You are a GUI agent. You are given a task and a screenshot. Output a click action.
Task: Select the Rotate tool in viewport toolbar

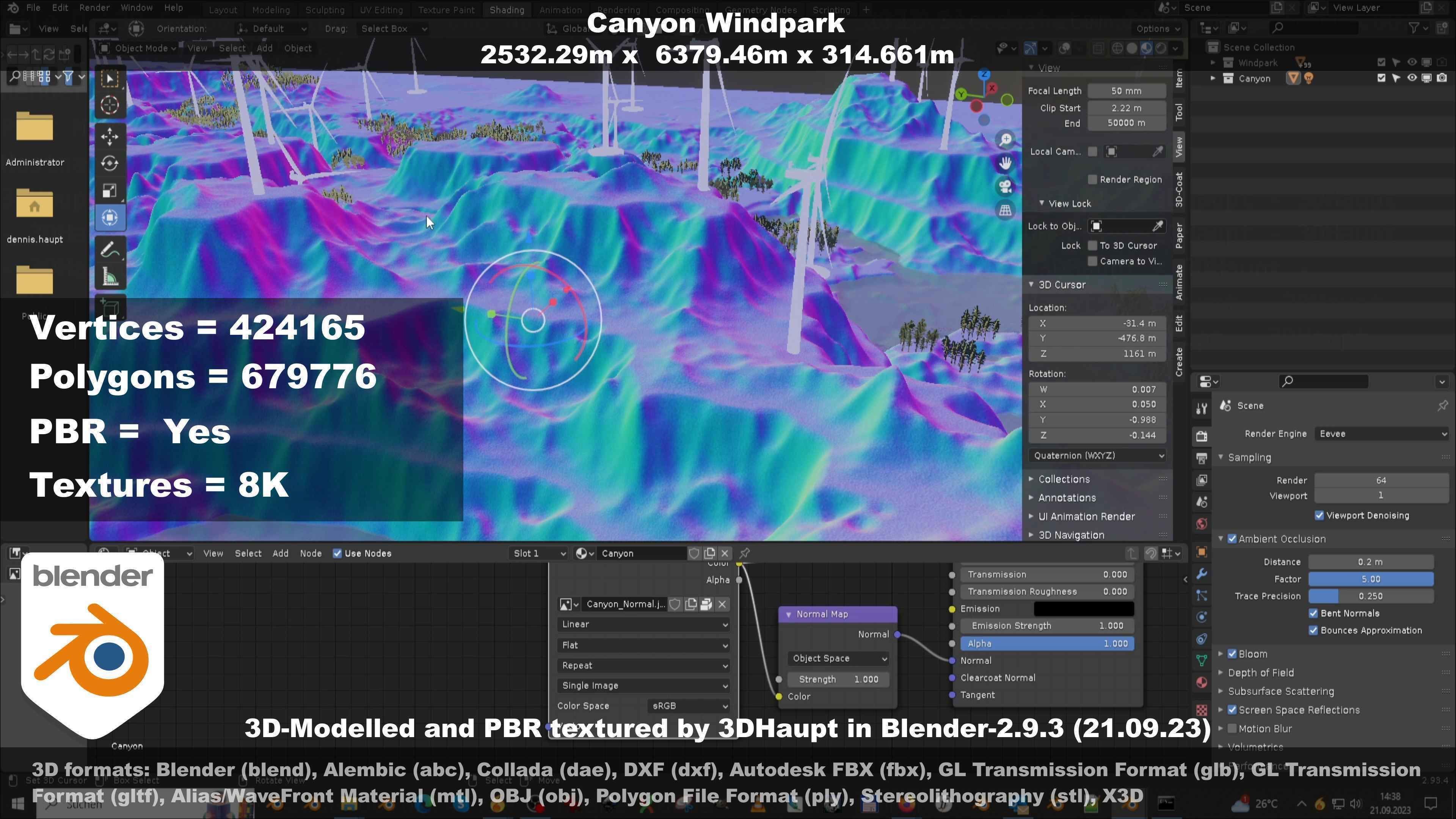[x=110, y=163]
